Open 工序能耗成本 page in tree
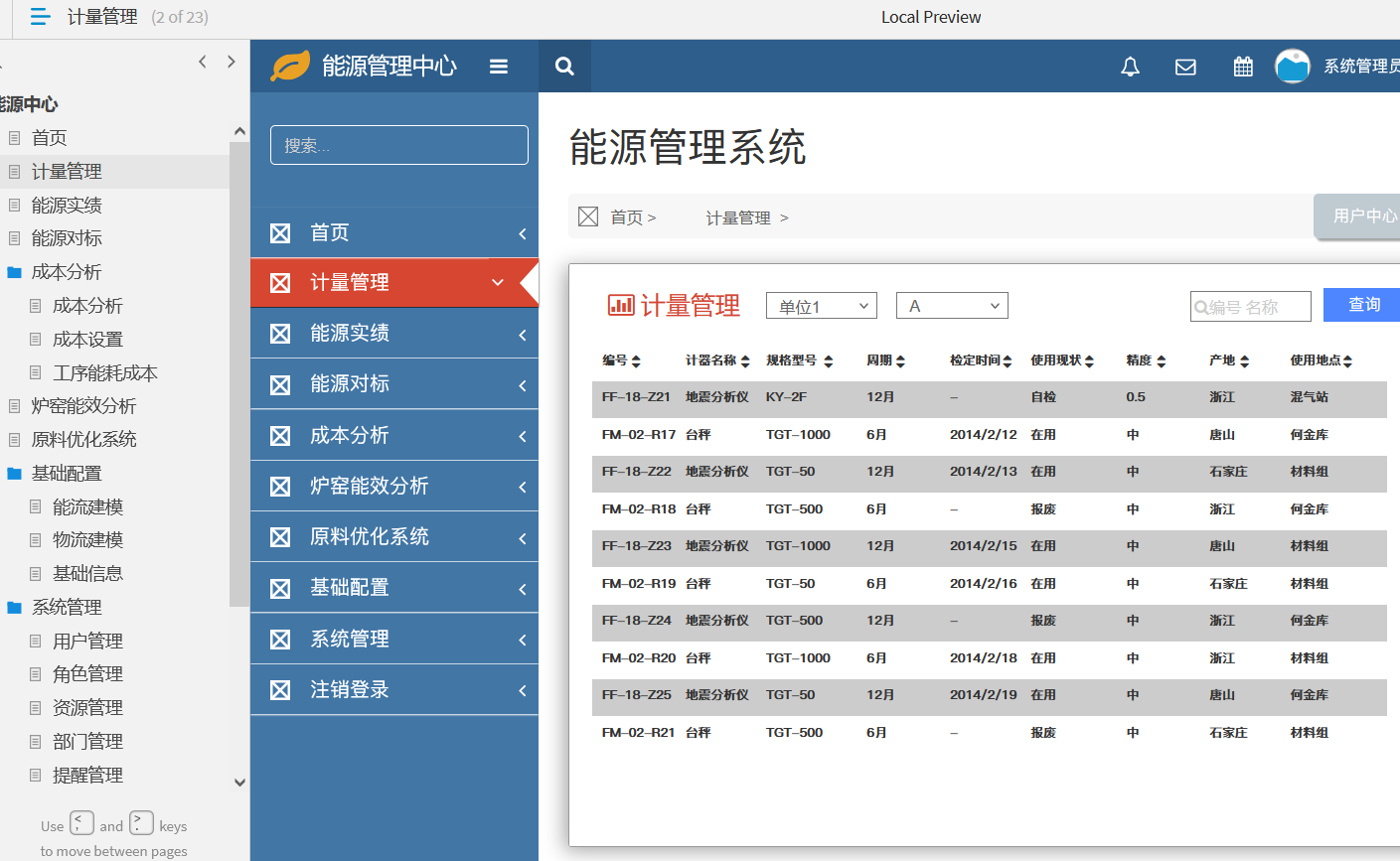This screenshot has height=861, width=1400. click(x=105, y=372)
